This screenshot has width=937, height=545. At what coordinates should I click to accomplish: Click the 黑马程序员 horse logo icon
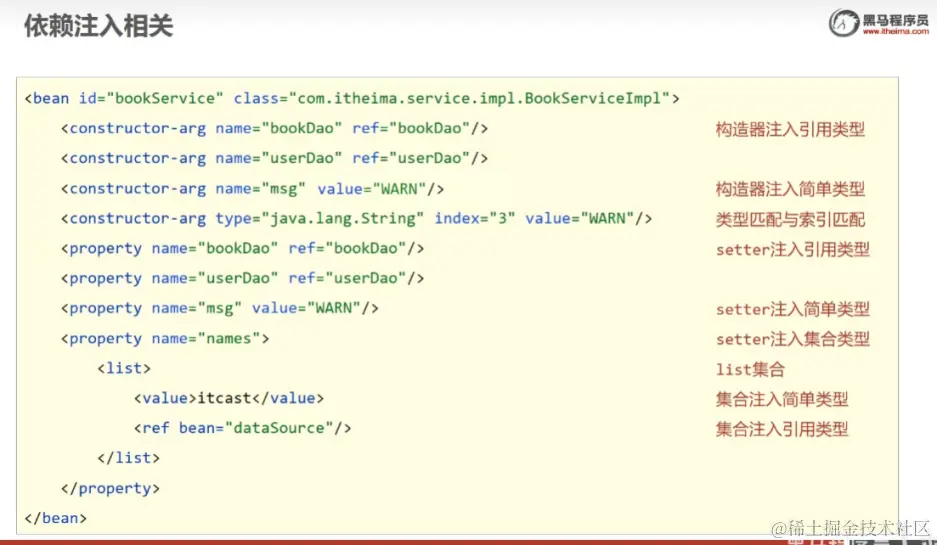click(x=844, y=23)
